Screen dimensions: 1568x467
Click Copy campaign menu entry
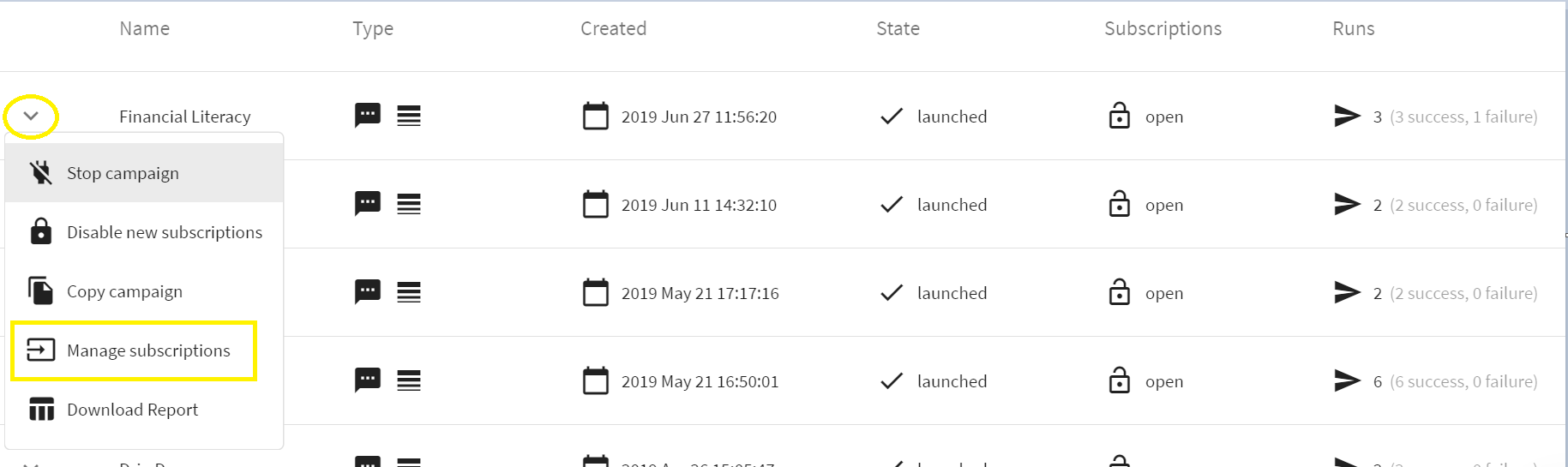click(124, 291)
